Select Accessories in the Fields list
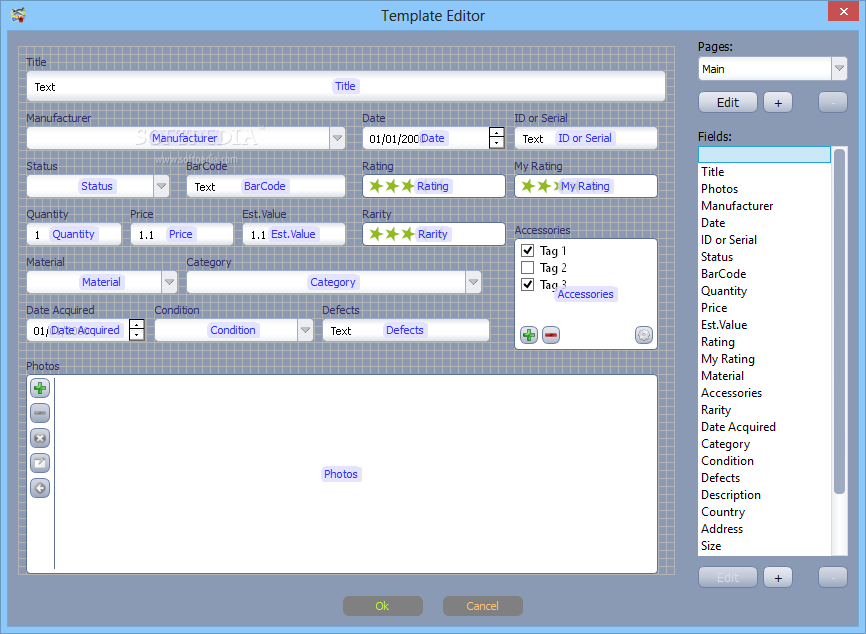Image resolution: width=866 pixels, height=634 pixels. pos(764,393)
